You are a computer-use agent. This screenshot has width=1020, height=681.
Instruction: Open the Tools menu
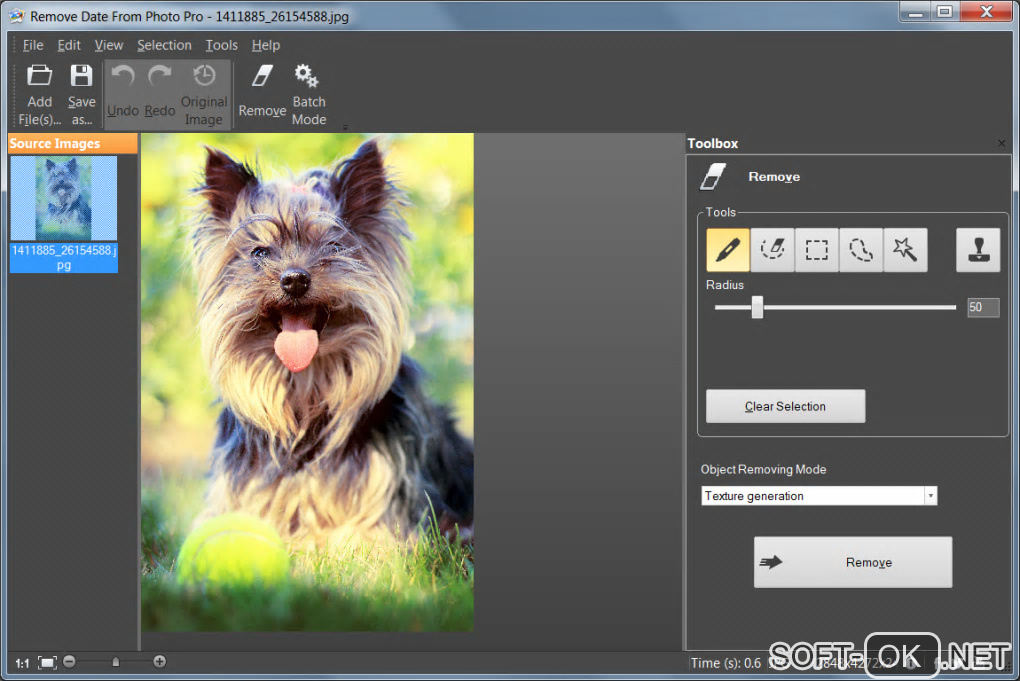pos(221,45)
